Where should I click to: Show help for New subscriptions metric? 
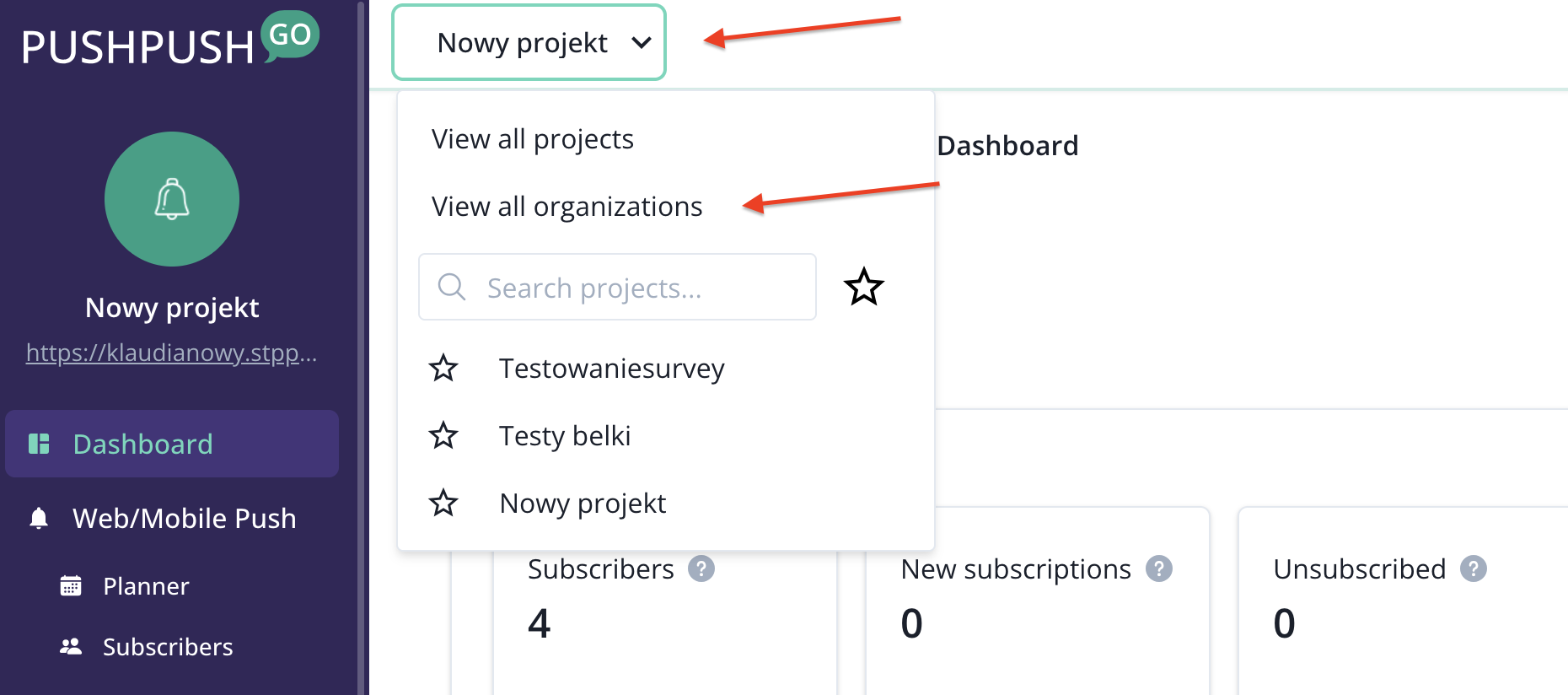coord(1159,569)
